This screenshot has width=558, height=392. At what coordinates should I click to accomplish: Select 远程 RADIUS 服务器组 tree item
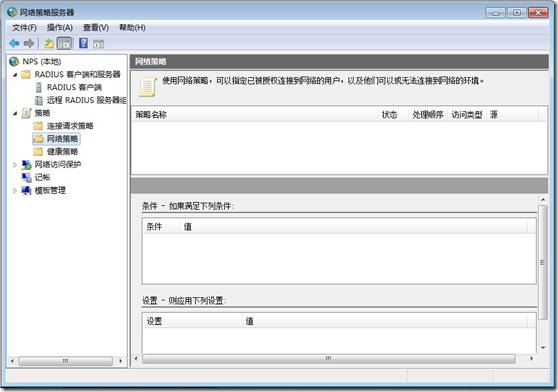click(86, 100)
